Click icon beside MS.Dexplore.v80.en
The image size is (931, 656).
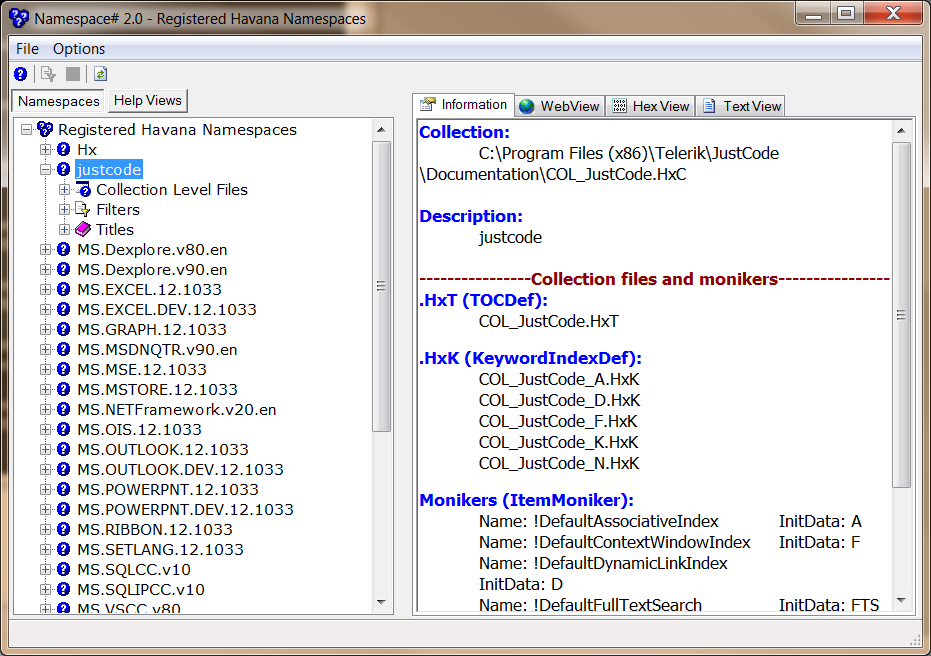pyautogui.click(x=64, y=249)
